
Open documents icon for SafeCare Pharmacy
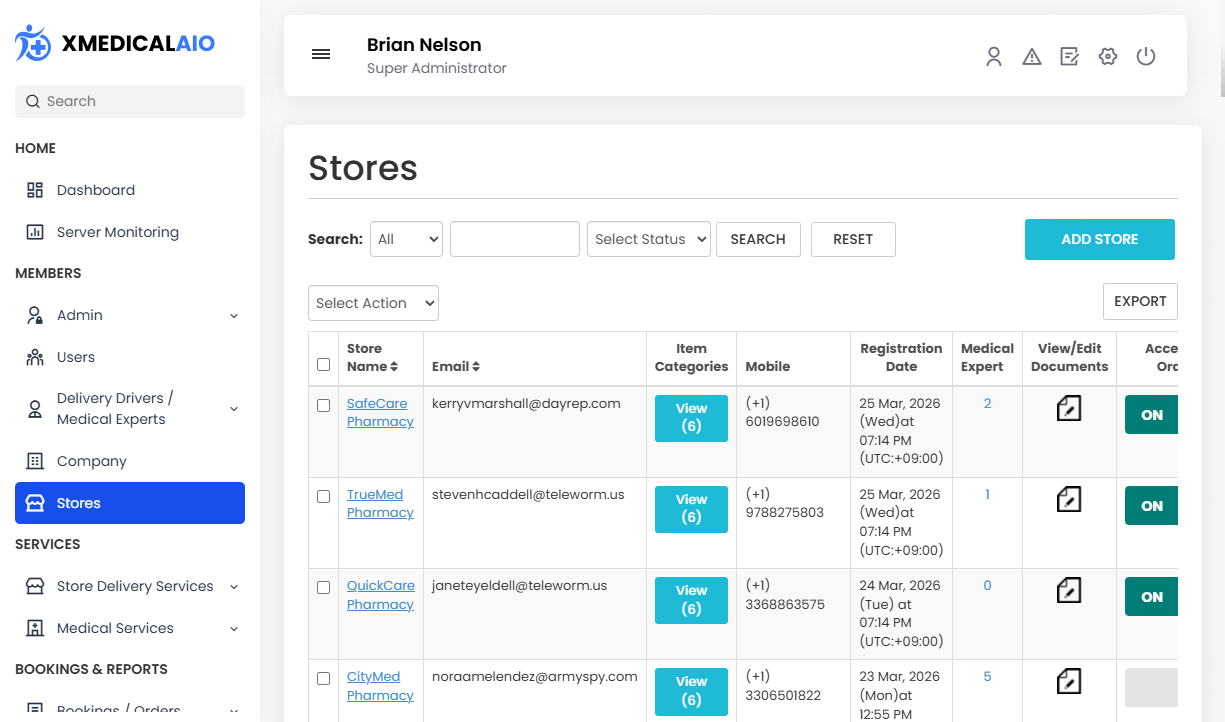(1069, 408)
